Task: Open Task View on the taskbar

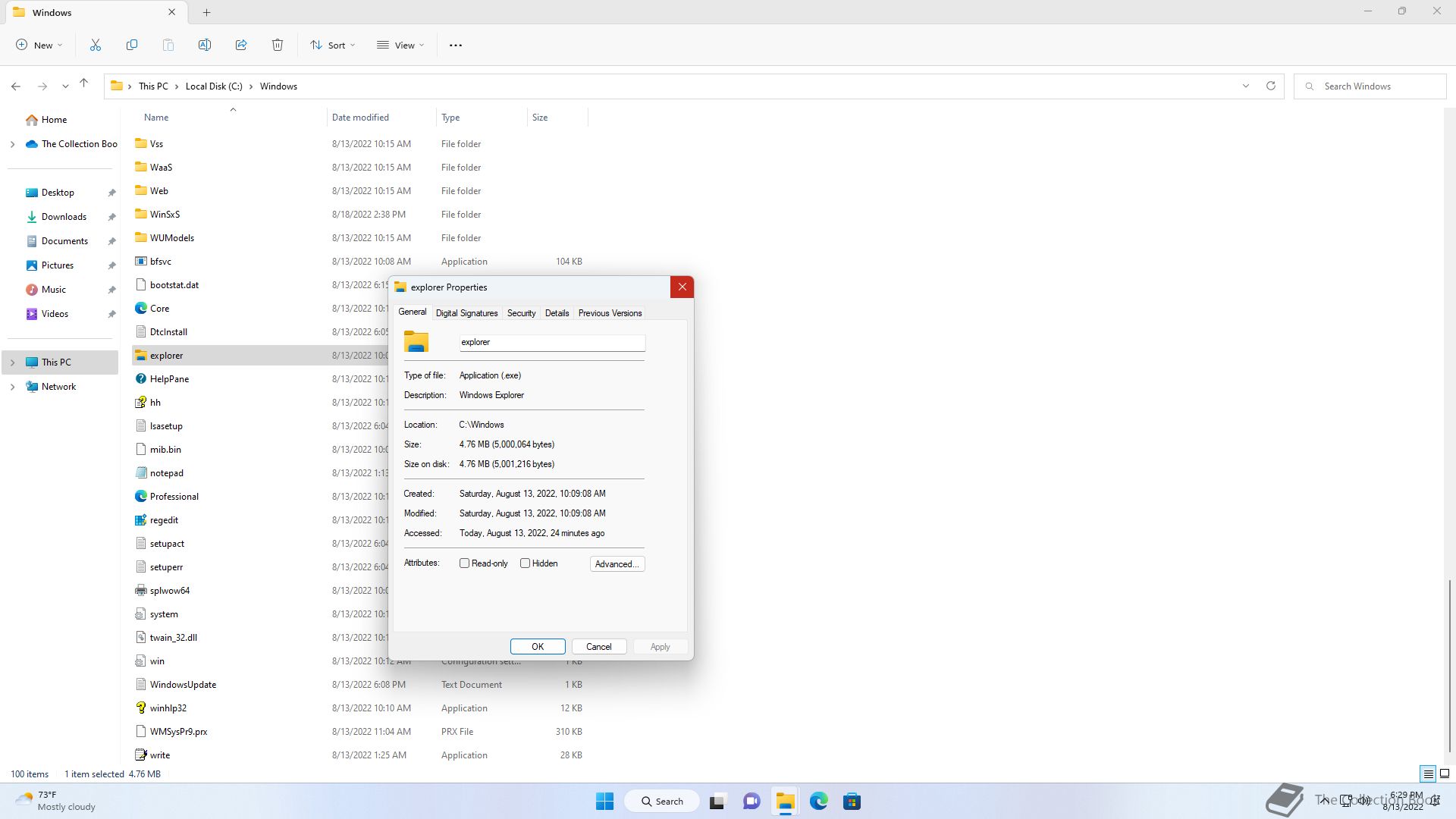Action: coord(717,802)
